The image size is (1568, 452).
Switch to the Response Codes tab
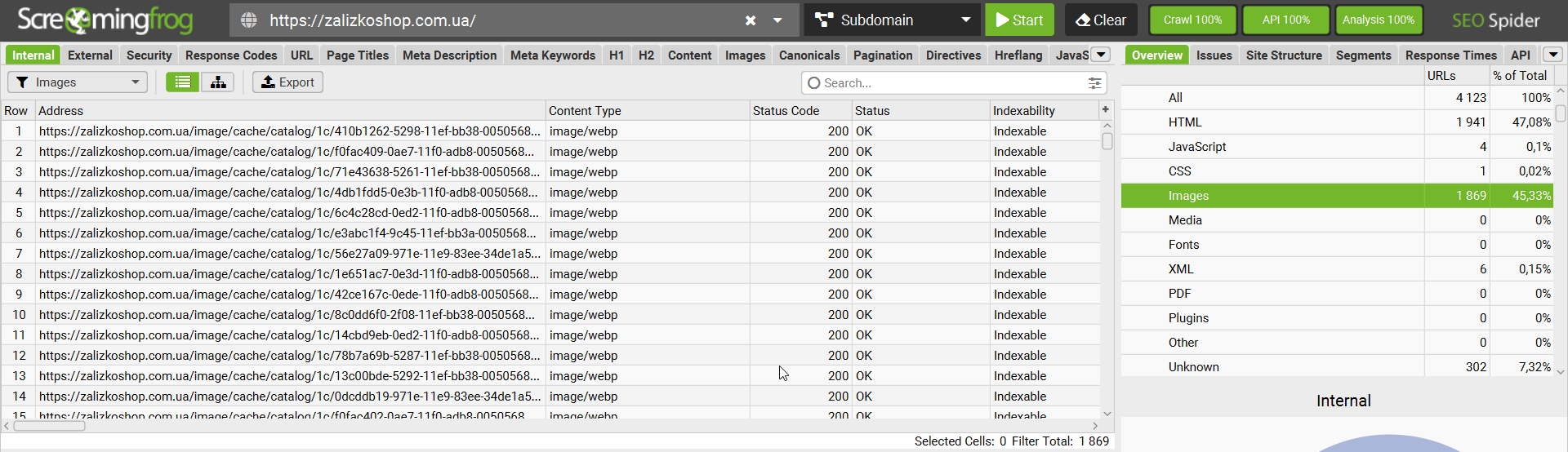coord(231,55)
